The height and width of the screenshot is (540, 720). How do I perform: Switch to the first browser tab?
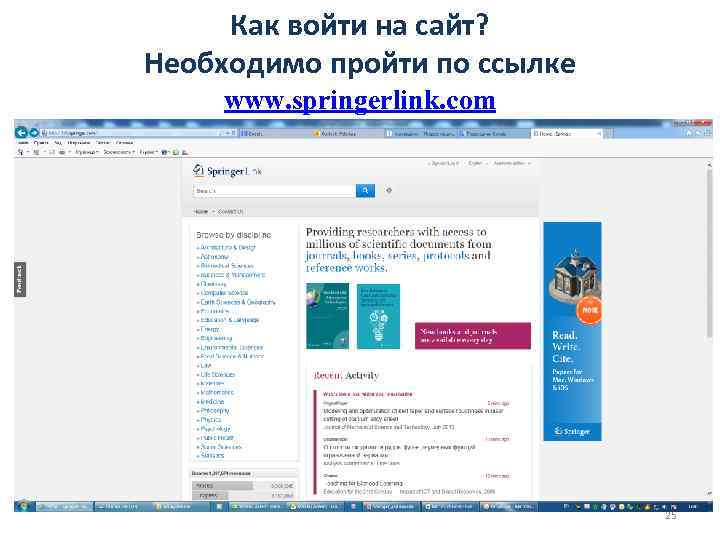pos(274,133)
